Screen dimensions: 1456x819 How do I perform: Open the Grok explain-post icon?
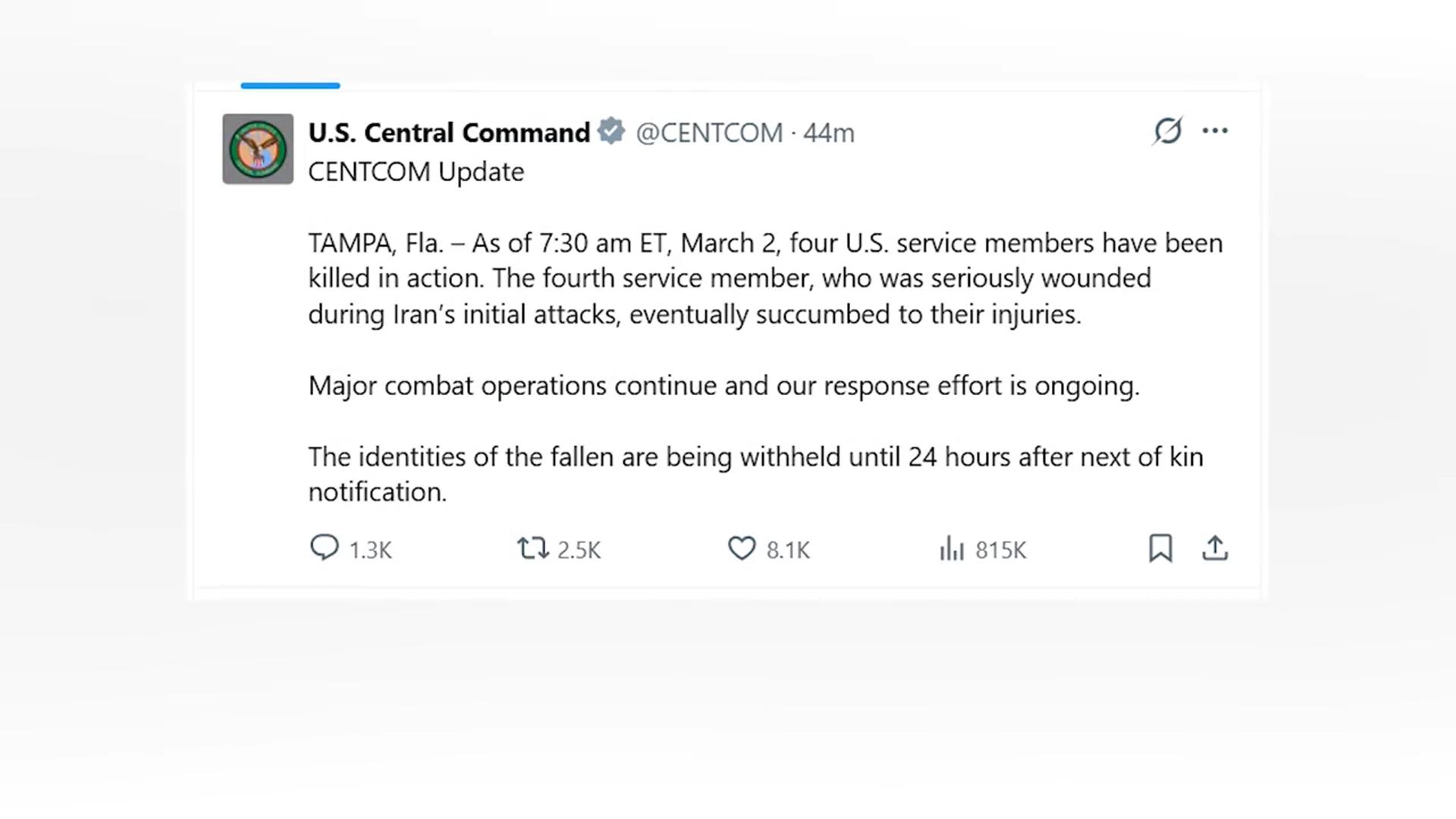coord(1168,131)
